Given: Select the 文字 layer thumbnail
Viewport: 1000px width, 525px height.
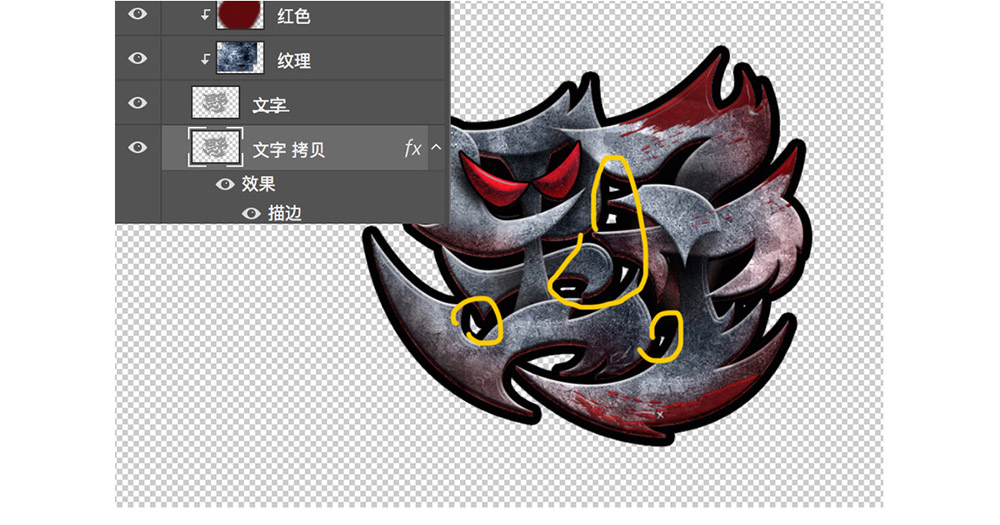Looking at the screenshot, I should [x=216, y=103].
